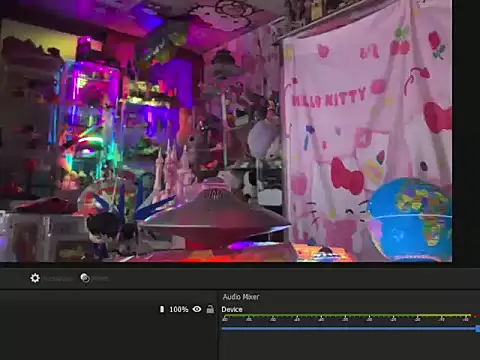This screenshot has width=480, height=360.
Task: Open source Properties via the gear icon
Action: 35,278
